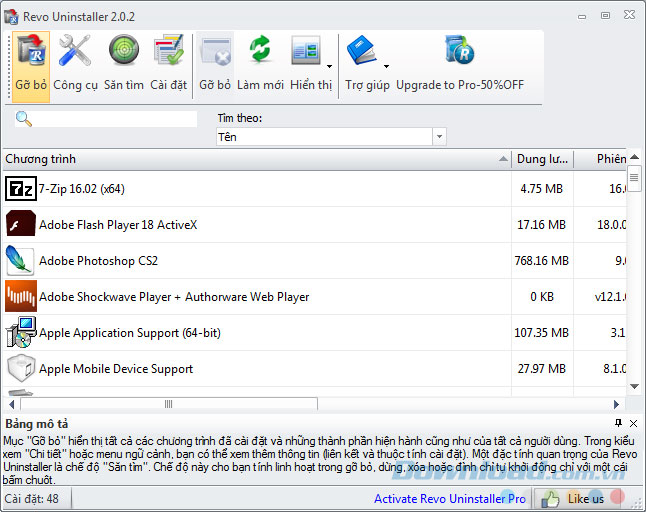This screenshot has width=646, height=512.
Task: Click the vertical scrollbar down arrow
Action: click(634, 386)
